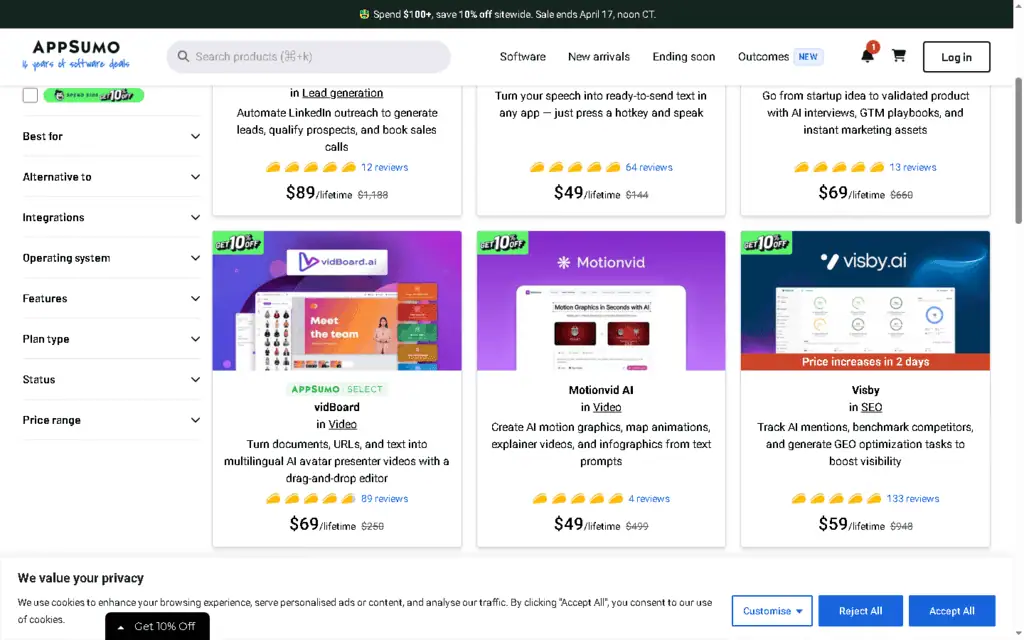1024x640 pixels.
Task: Click the page vertical scrollbar
Action: (x=1017, y=151)
